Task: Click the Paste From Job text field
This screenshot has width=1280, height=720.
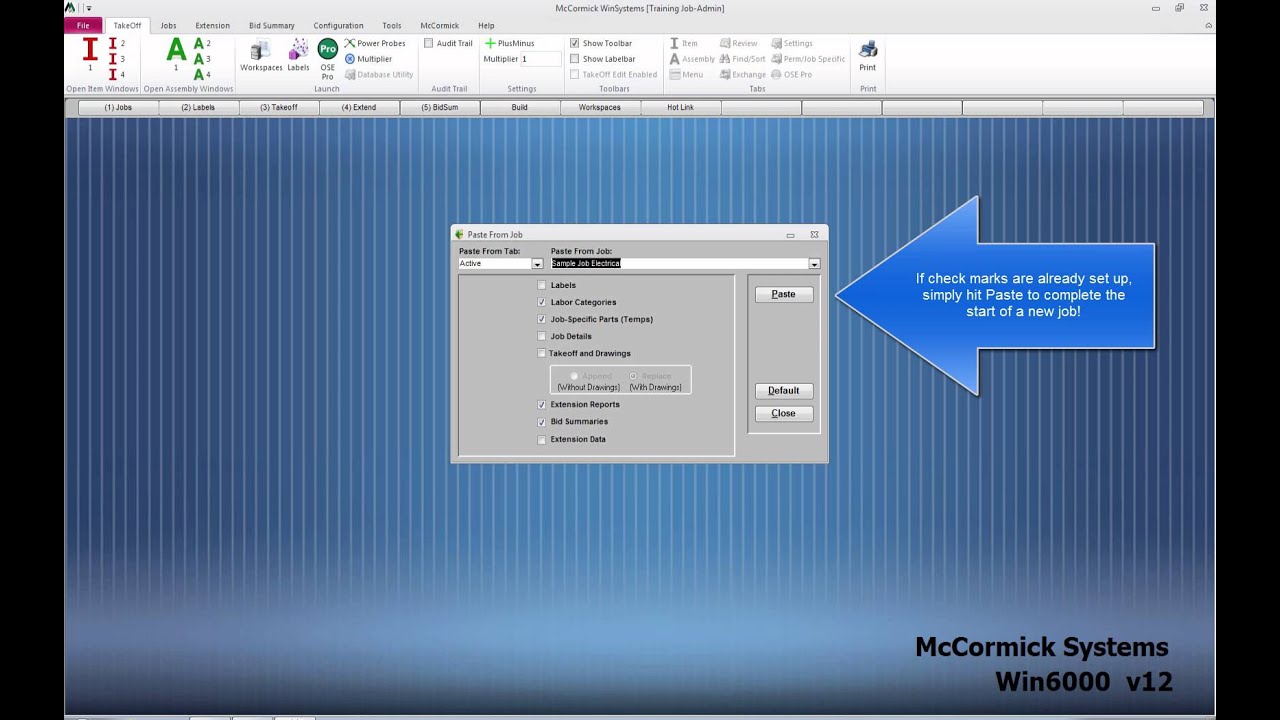Action: point(679,264)
